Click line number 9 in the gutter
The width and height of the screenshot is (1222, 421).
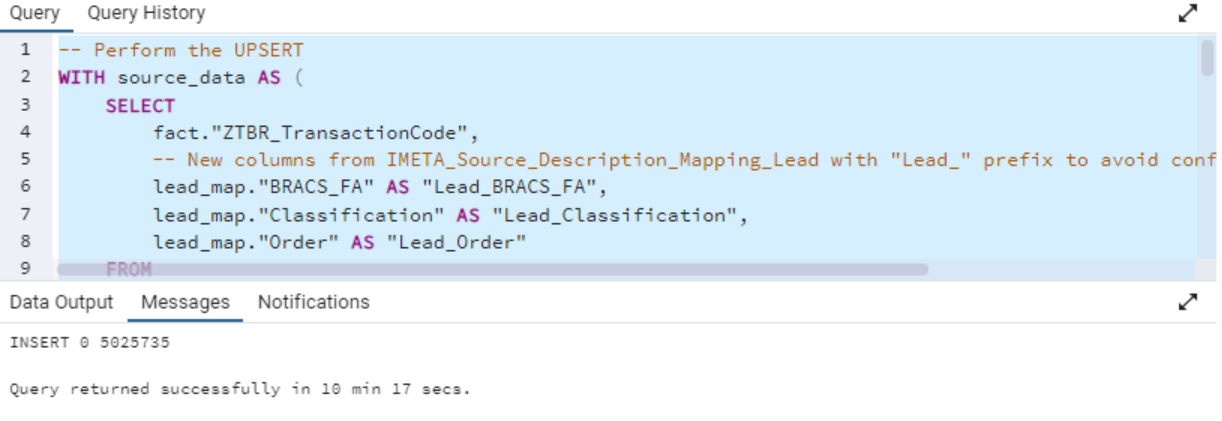[25, 268]
